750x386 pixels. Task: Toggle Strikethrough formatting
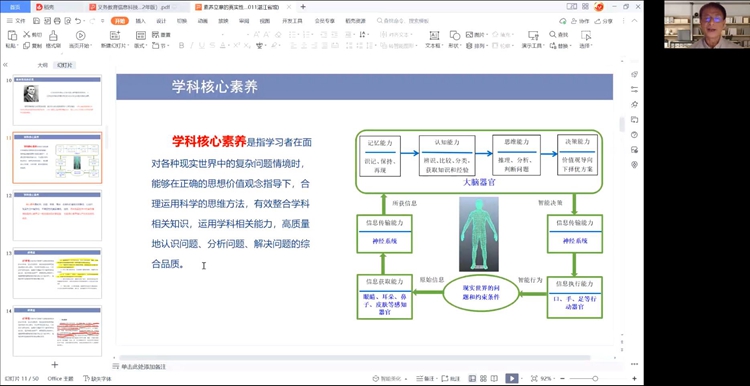coord(212,45)
